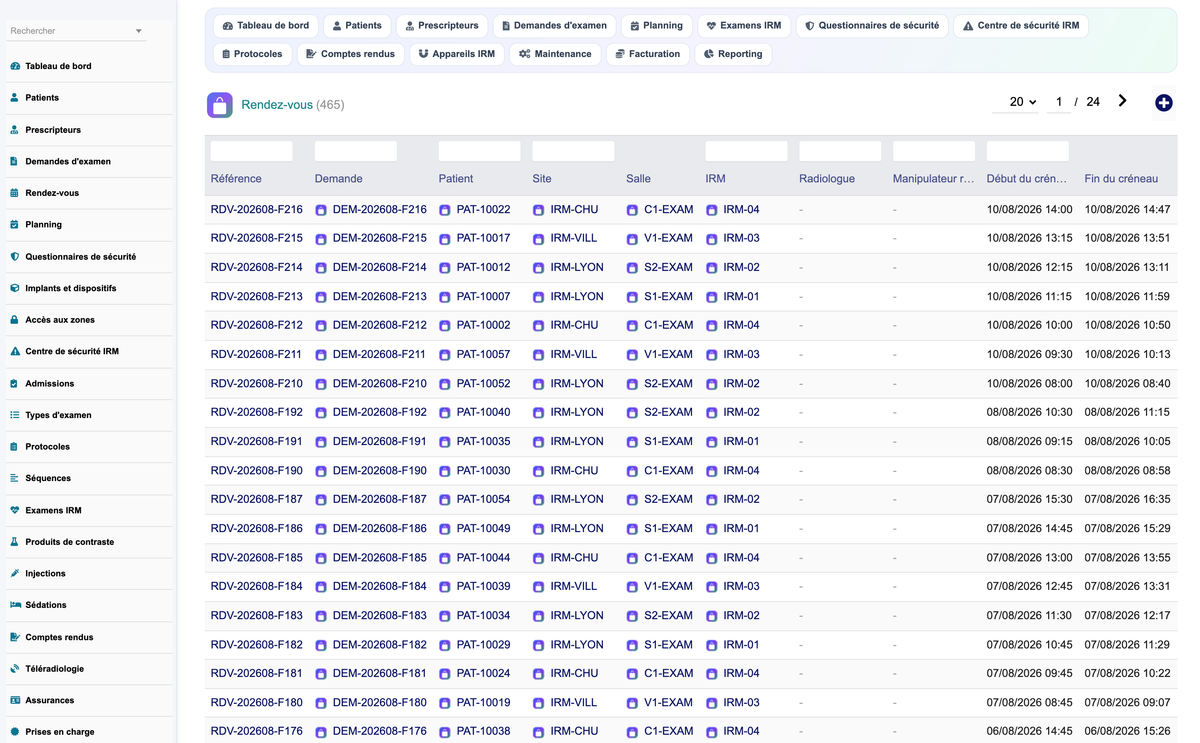Sort by the Début du créneau column header
This screenshot has height=743, width=1200.
pos(1026,179)
